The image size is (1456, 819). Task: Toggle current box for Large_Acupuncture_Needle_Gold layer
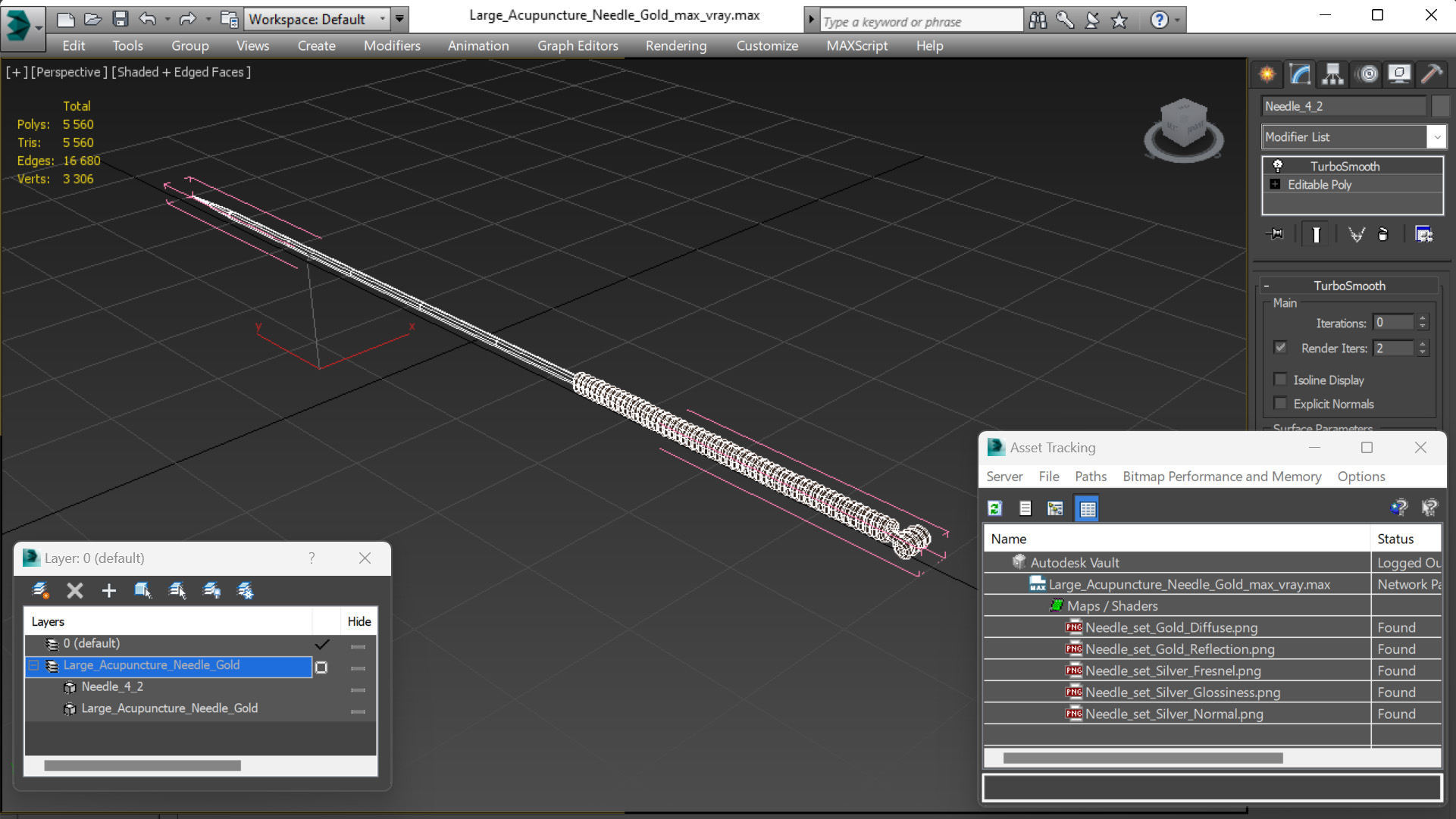(321, 667)
